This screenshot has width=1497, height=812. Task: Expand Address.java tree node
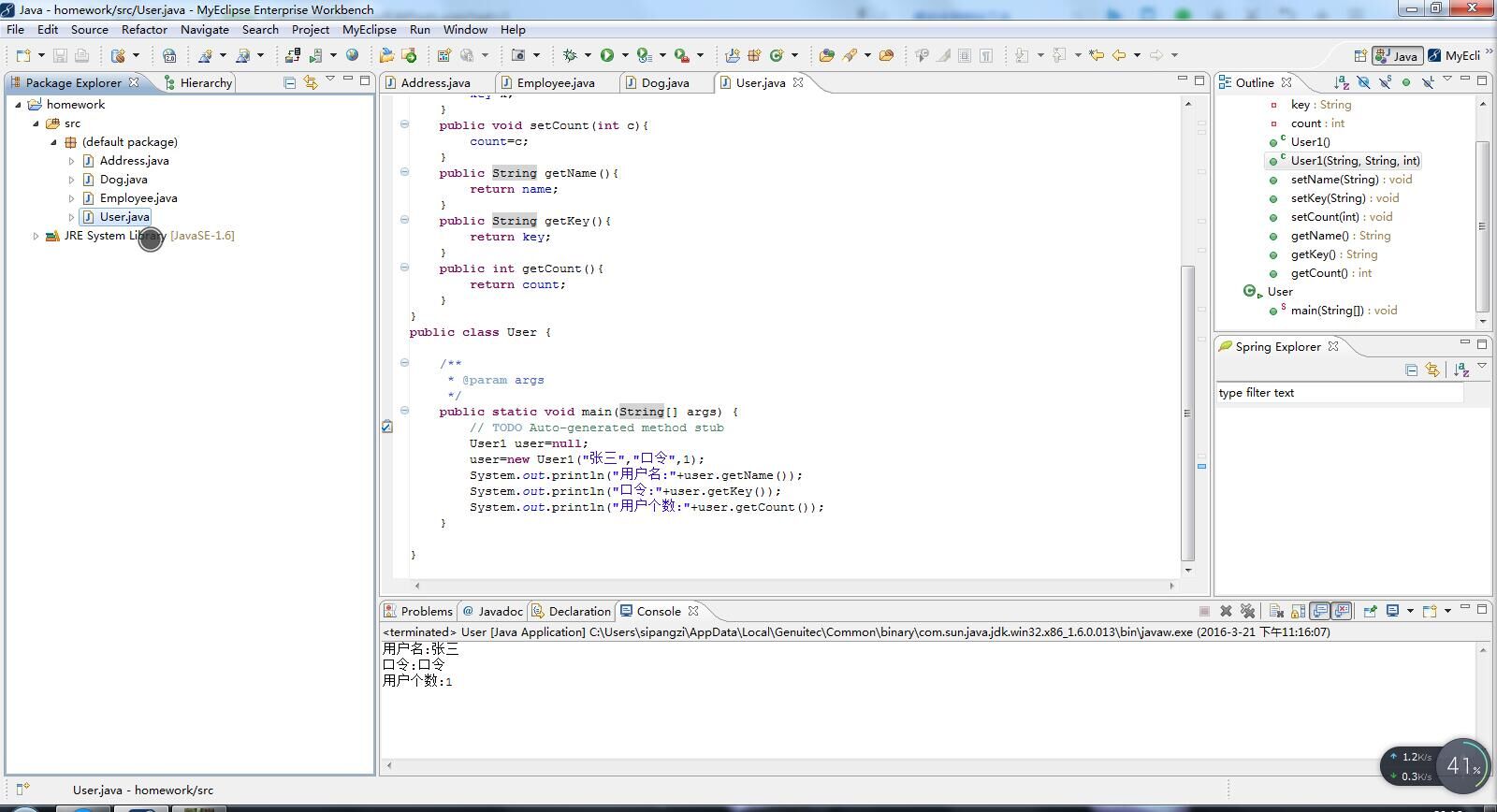[x=71, y=161]
